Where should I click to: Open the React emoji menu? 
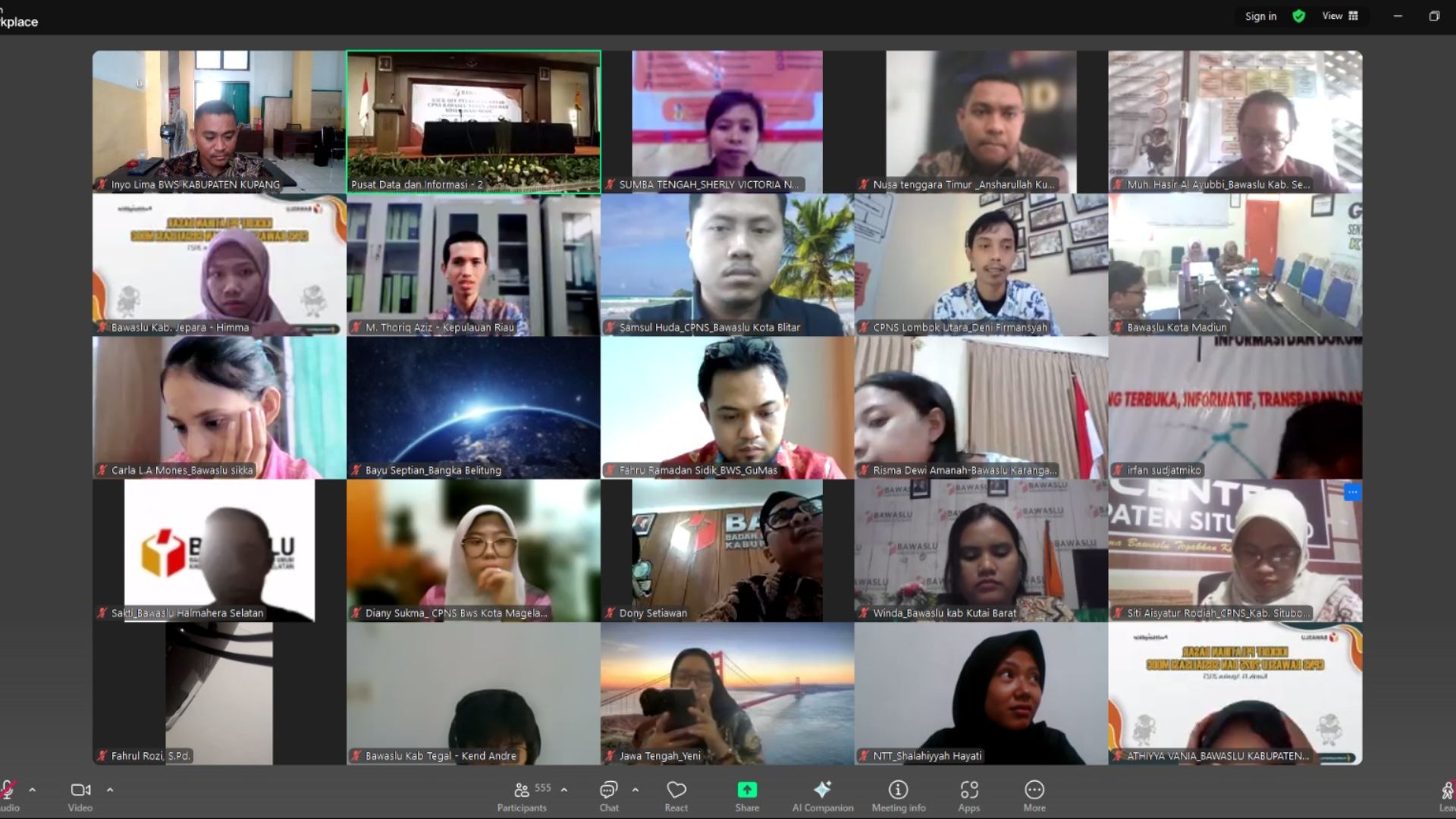[676, 796]
